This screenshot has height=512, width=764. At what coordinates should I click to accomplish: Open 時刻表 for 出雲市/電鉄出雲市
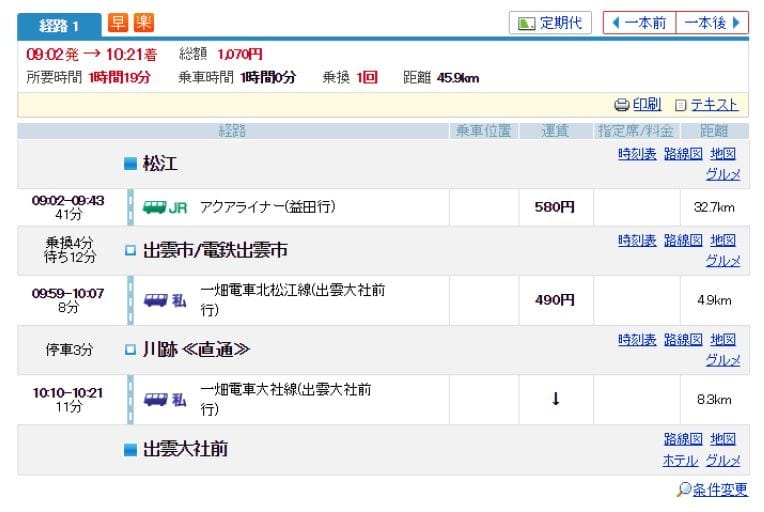tap(637, 240)
